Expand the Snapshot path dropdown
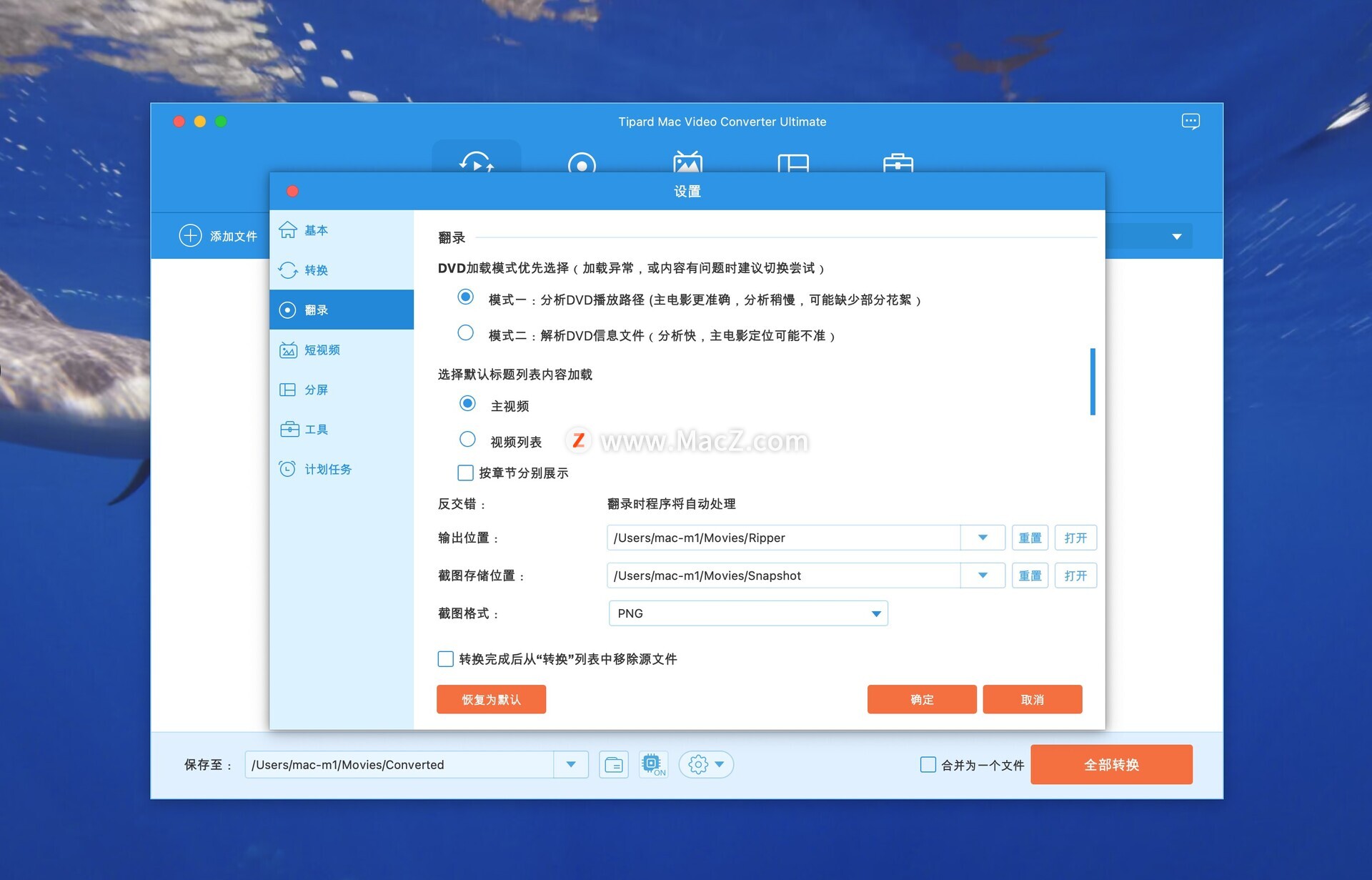 click(983, 575)
